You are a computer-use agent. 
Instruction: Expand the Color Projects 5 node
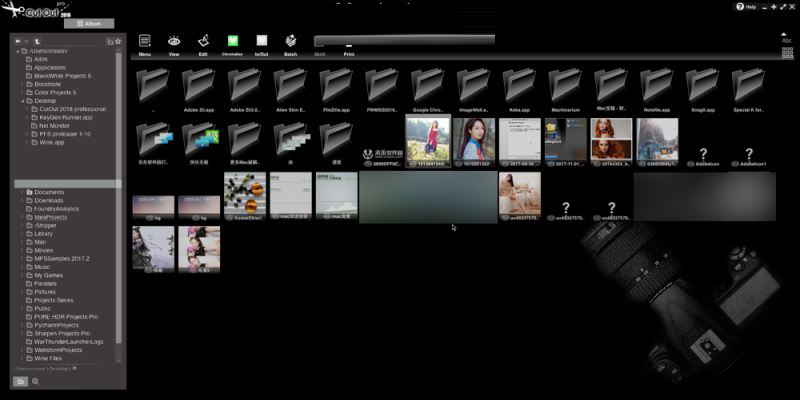23,92
